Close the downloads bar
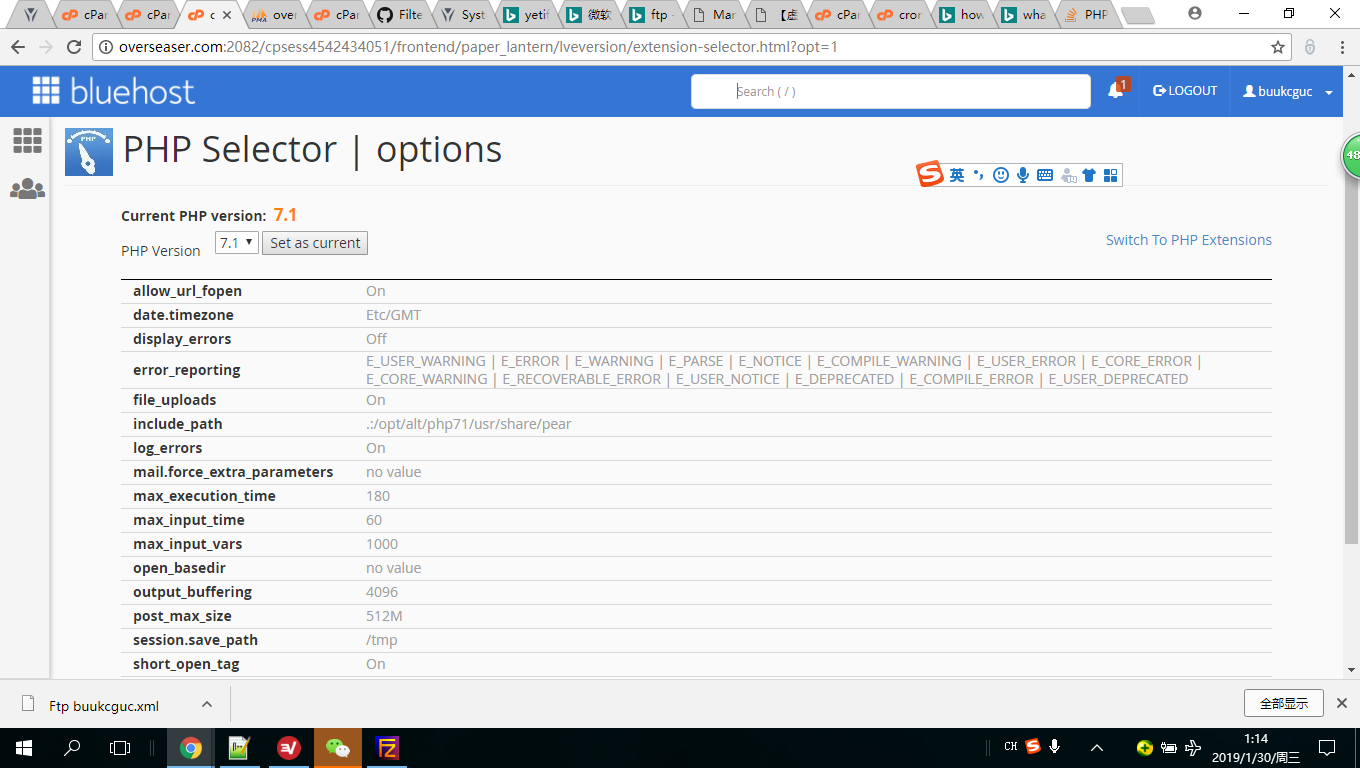The width and height of the screenshot is (1360, 768). 1342,703
